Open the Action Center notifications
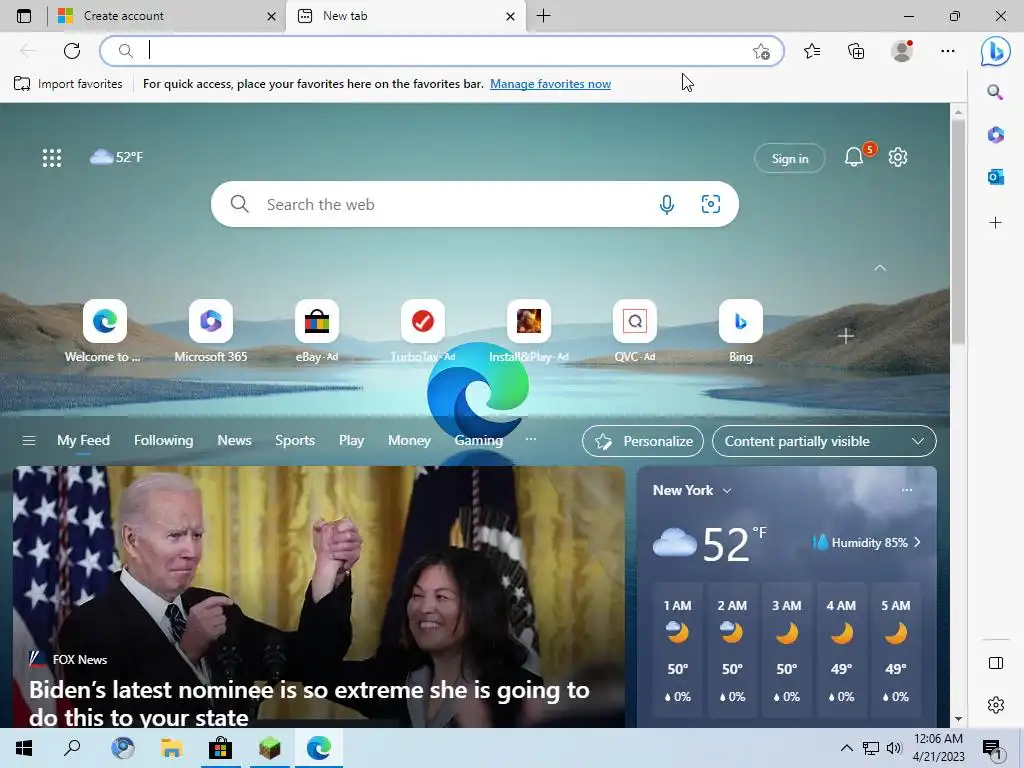The height and width of the screenshot is (768, 1024). click(x=992, y=749)
